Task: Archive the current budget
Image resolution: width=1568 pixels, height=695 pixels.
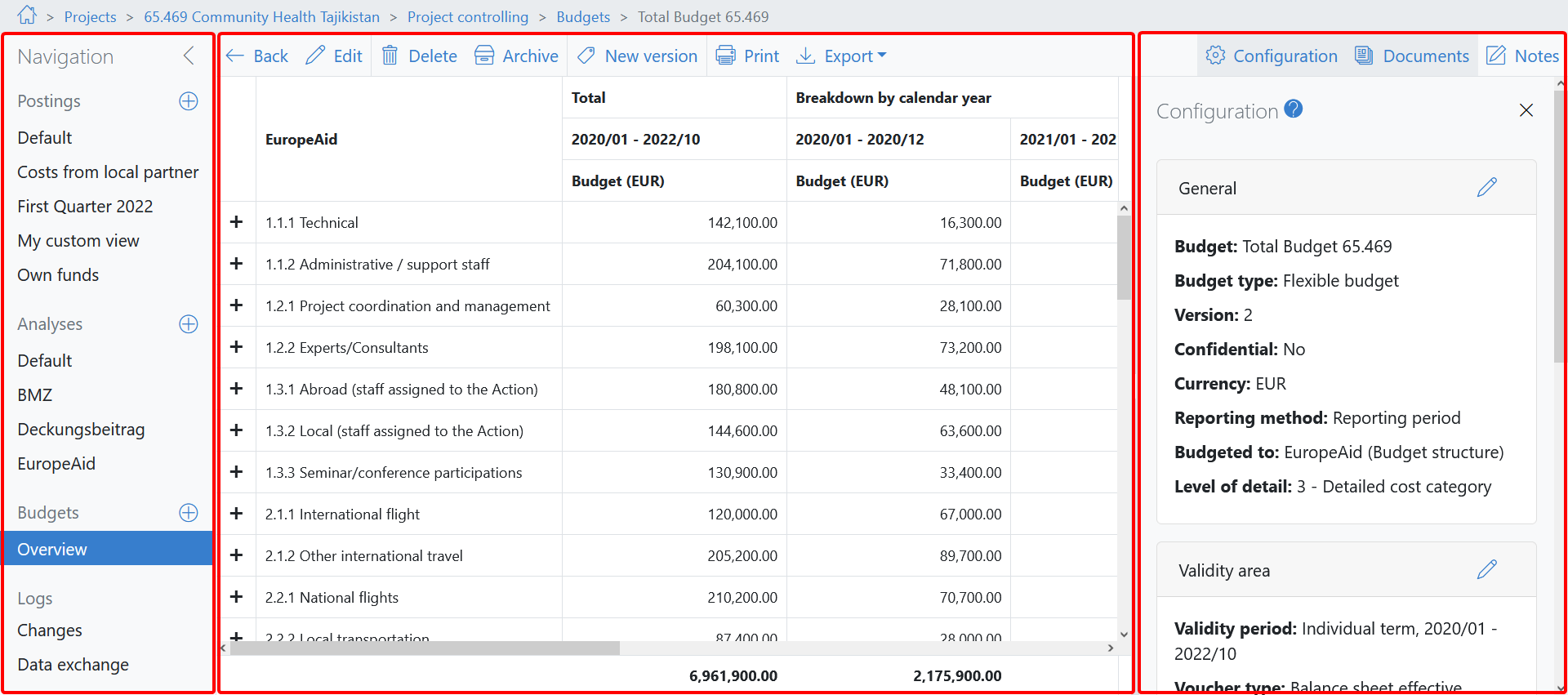Action: tap(516, 56)
